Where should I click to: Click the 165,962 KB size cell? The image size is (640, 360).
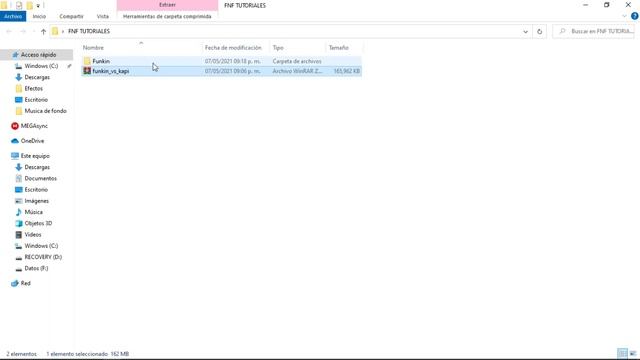coord(347,71)
